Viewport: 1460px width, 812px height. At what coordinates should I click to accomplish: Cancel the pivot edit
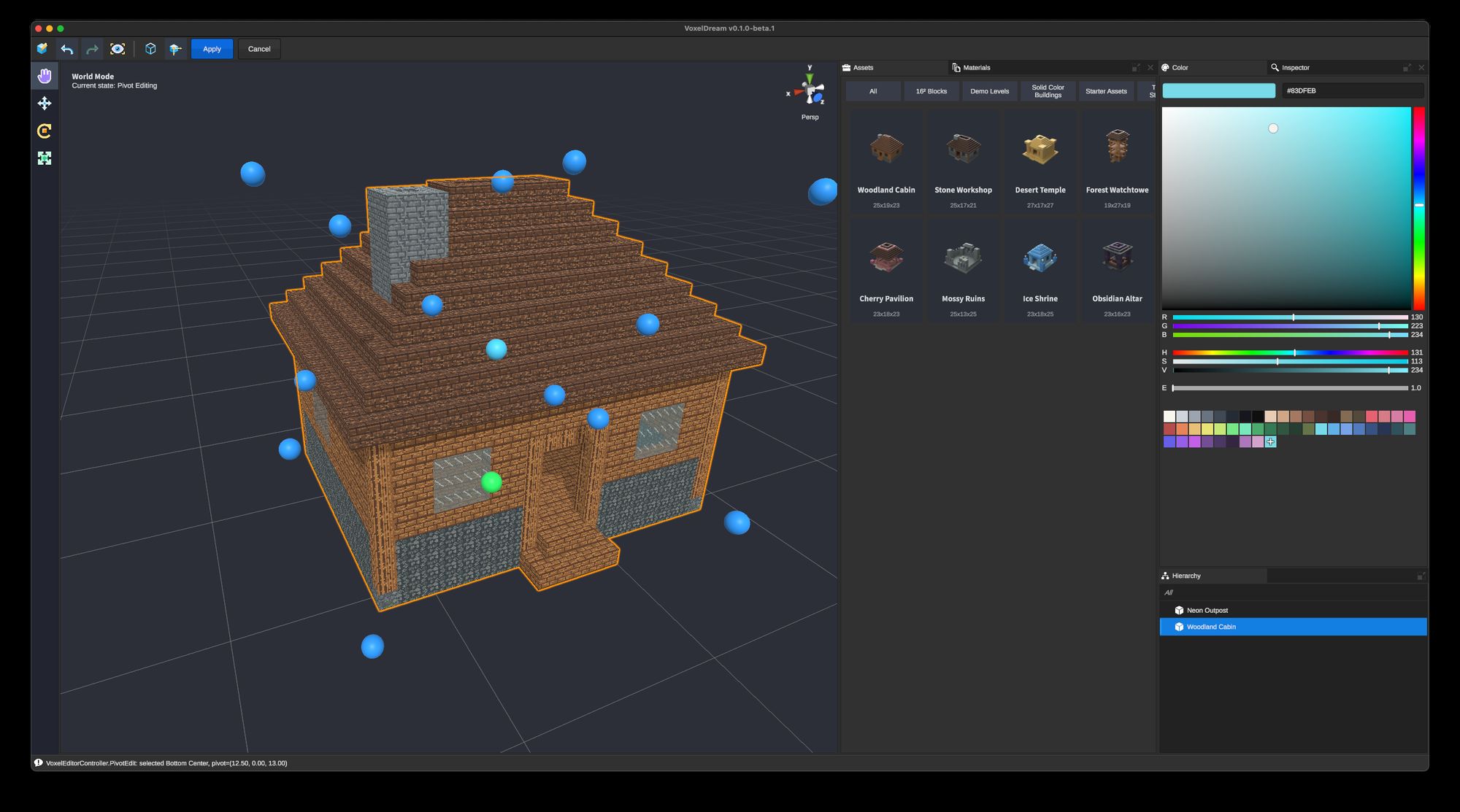point(259,49)
